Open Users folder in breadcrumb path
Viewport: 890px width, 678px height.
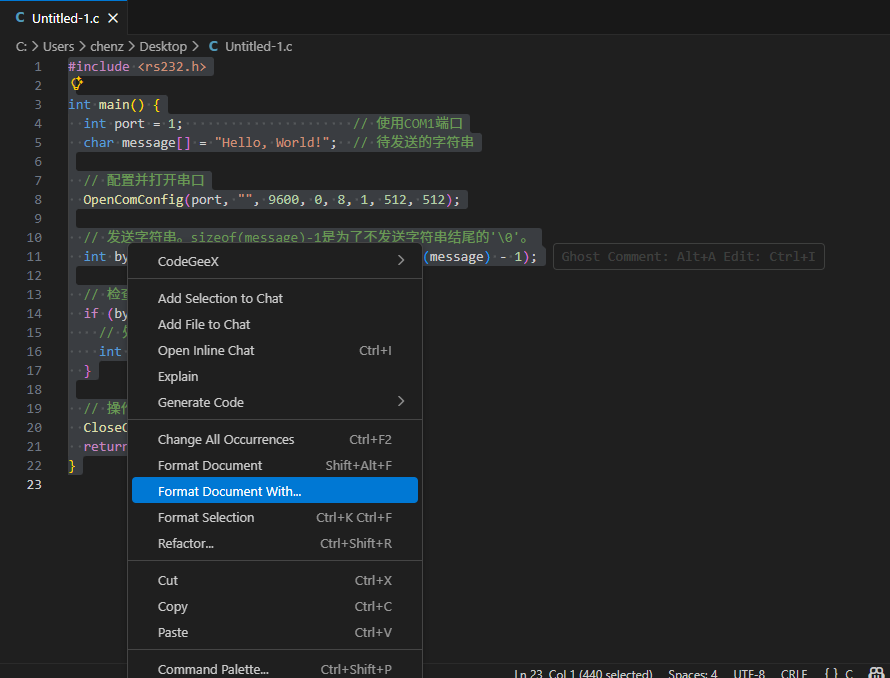point(58,47)
